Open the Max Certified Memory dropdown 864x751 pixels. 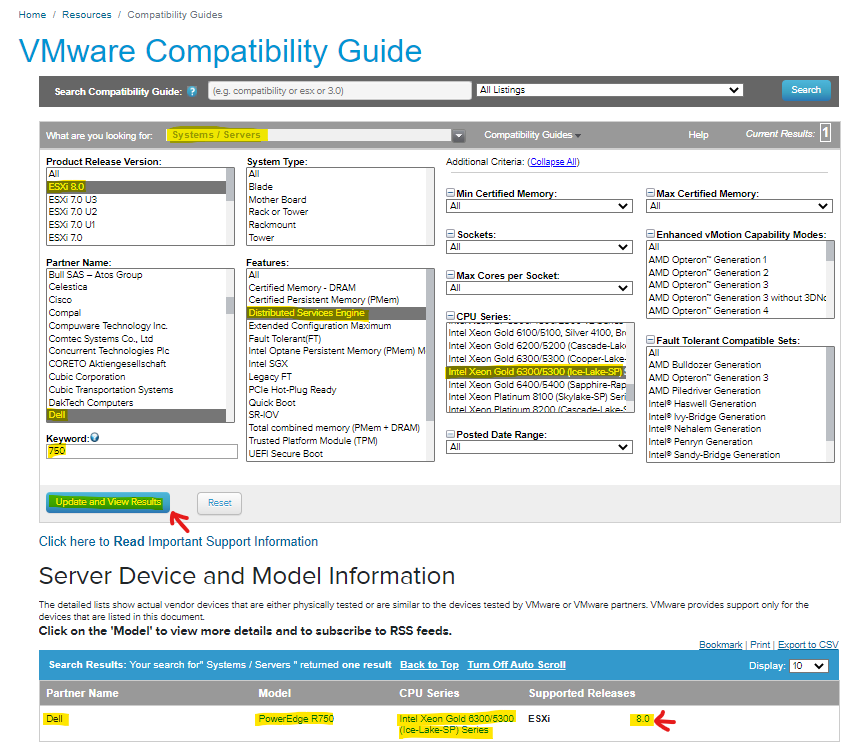[x=739, y=206]
